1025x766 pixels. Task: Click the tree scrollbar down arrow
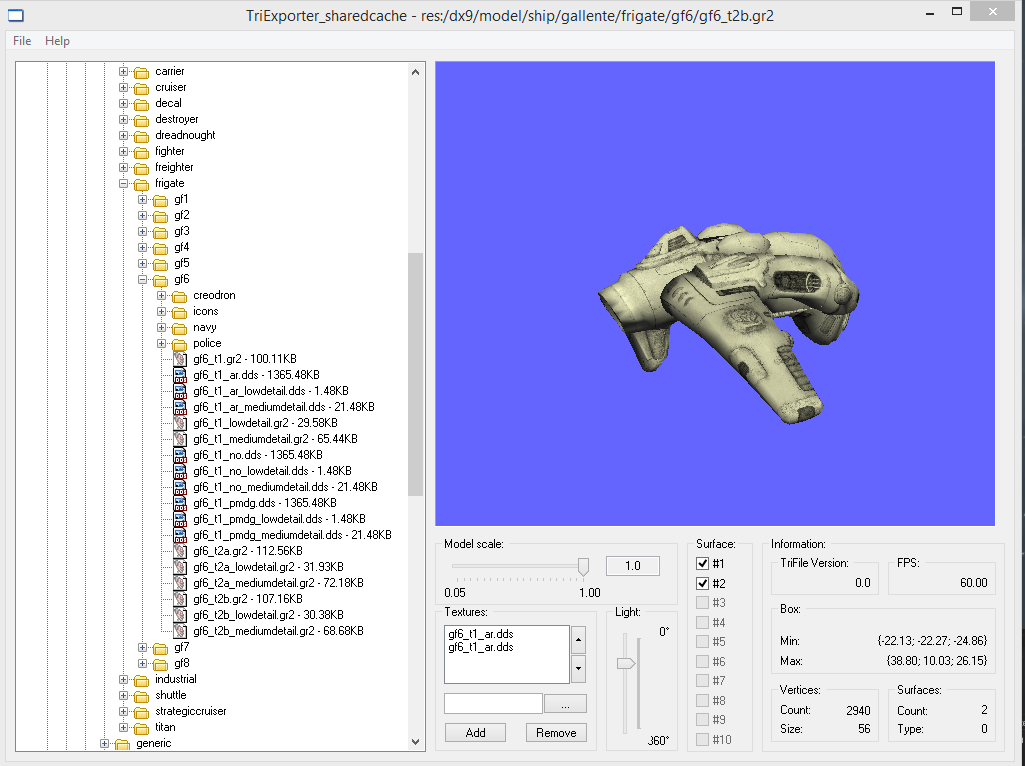click(x=416, y=742)
